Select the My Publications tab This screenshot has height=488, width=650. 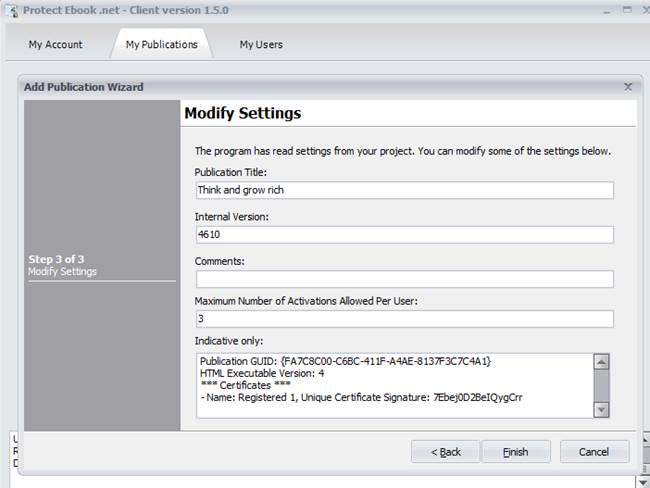[162, 44]
